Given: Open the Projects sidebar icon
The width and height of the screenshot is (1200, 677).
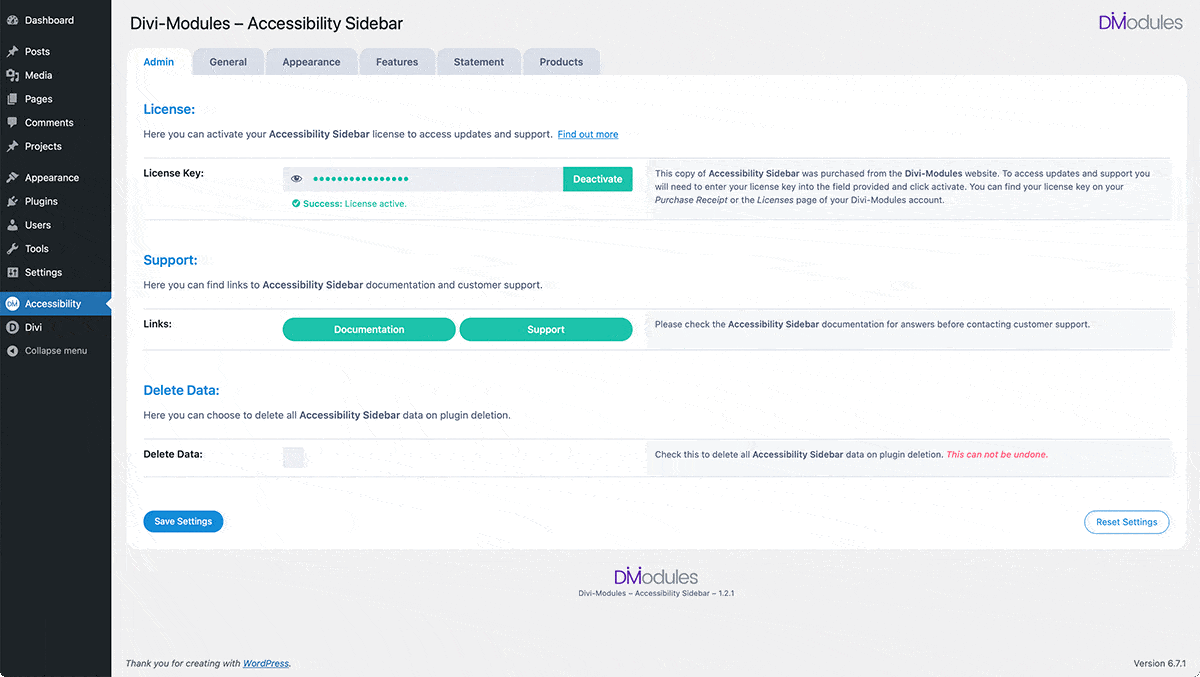Looking at the screenshot, I should pyautogui.click(x=13, y=146).
